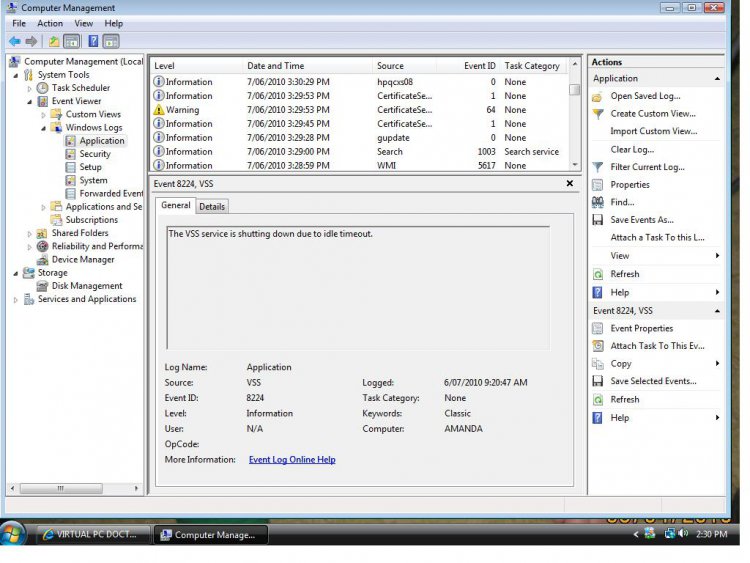Show hidden tray icons arrow
The height and width of the screenshot is (563, 750).
pyautogui.click(x=636, y=534)
